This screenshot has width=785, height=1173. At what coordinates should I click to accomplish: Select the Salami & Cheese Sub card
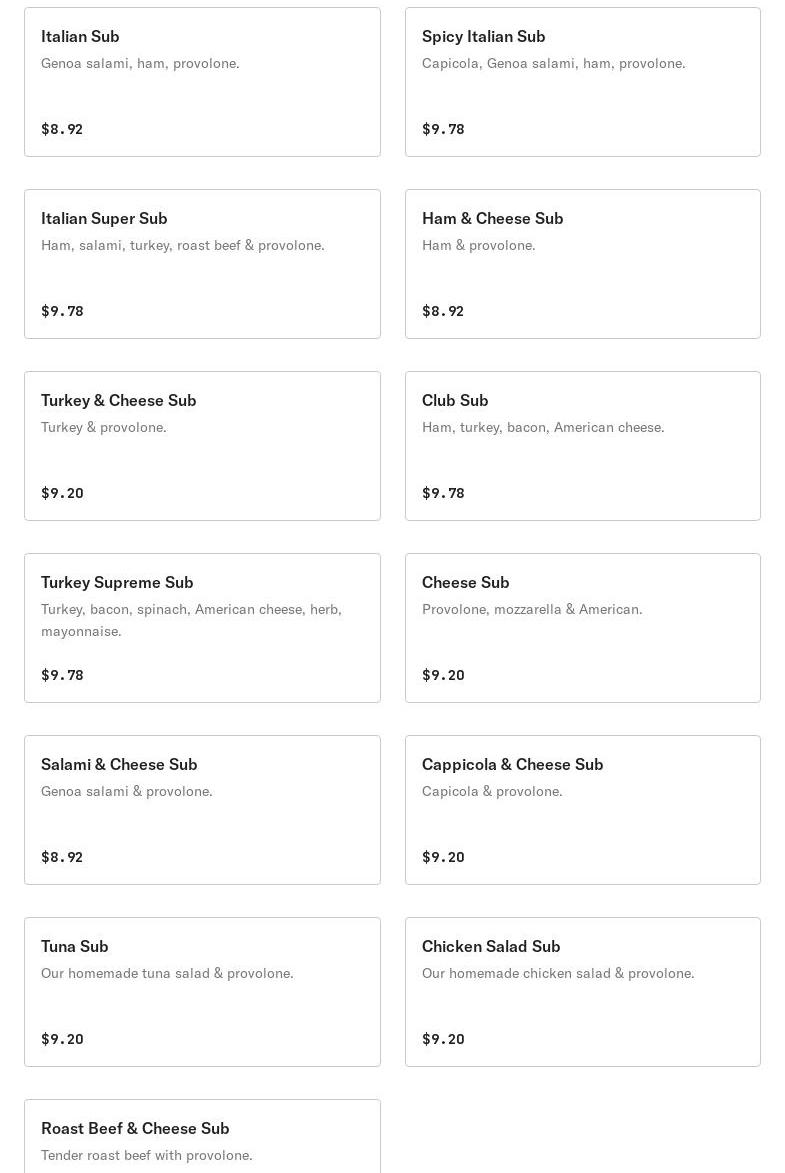(202, 810)
